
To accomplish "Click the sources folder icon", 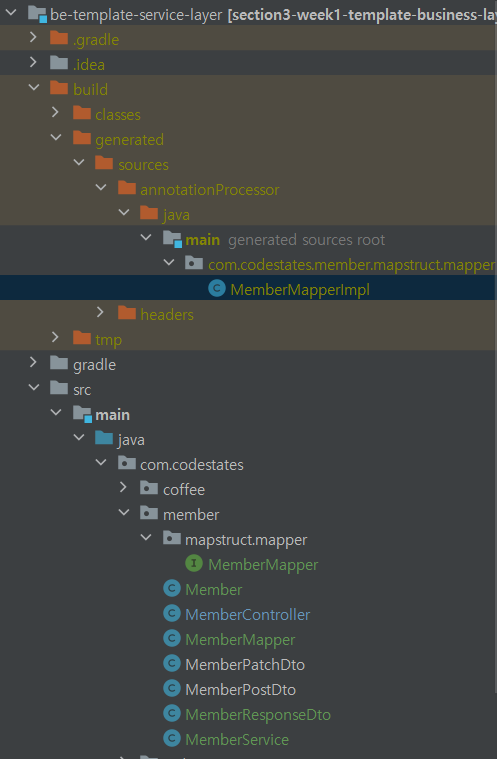I will 104,164.
